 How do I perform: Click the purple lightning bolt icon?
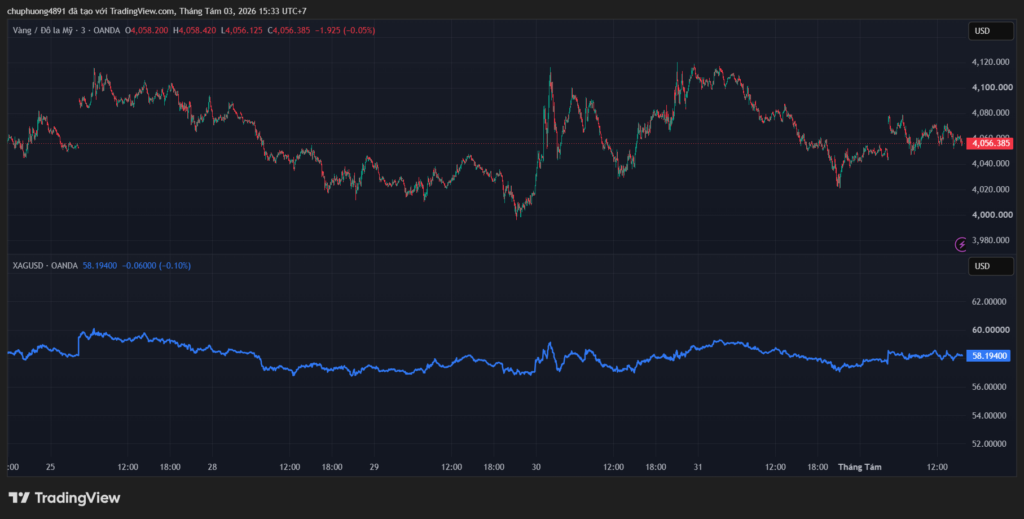[x=961, y=245]
